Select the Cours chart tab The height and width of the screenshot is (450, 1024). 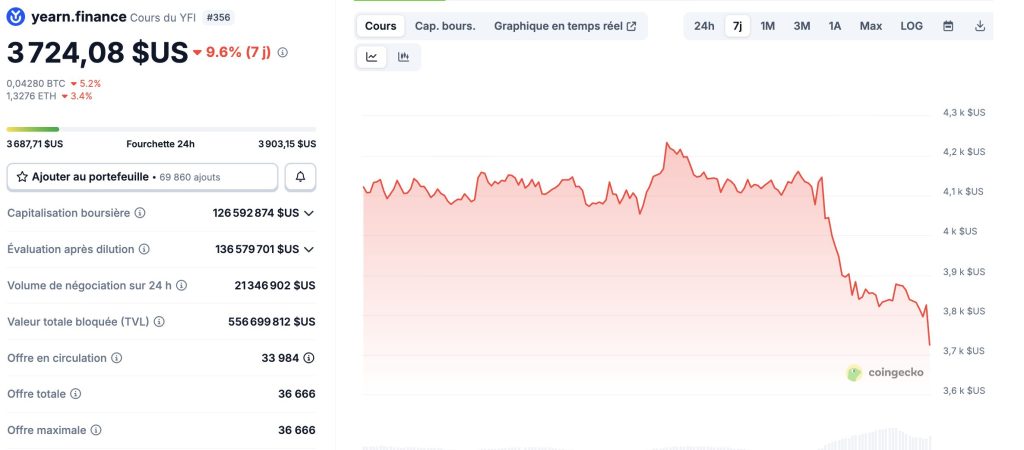pos(380,26)
